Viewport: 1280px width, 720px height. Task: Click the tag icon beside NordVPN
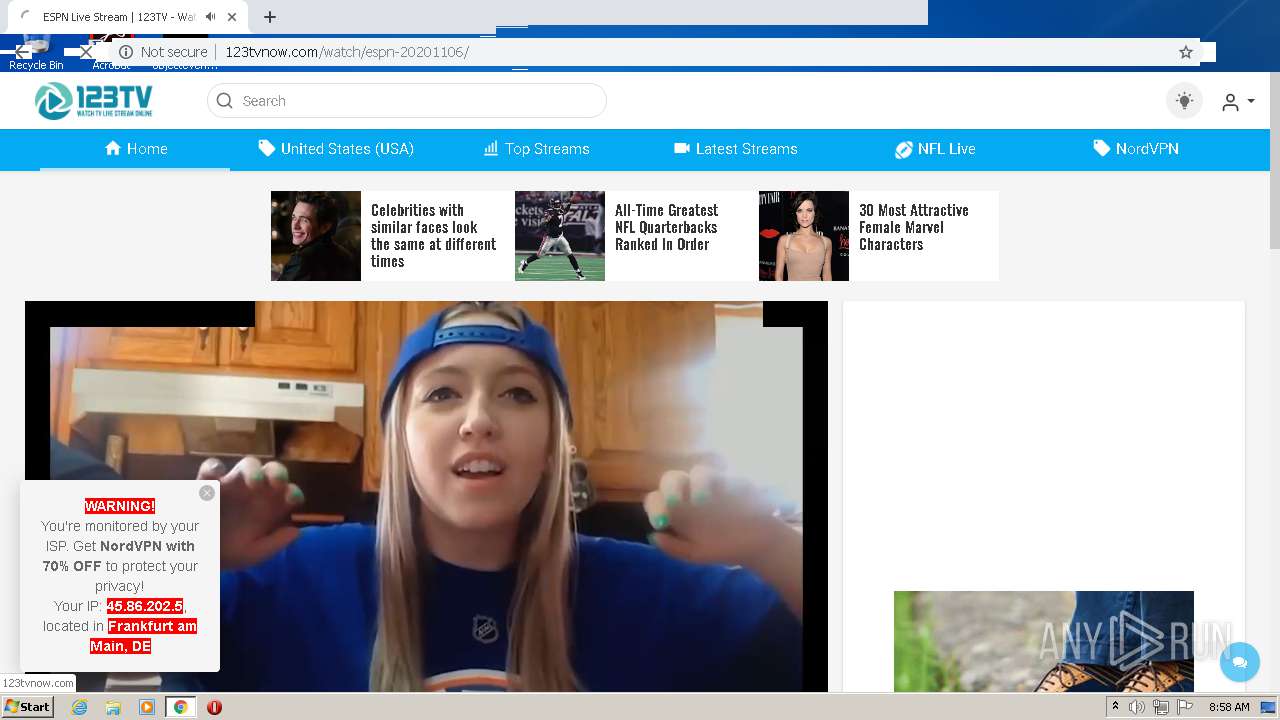point(1101,148)
